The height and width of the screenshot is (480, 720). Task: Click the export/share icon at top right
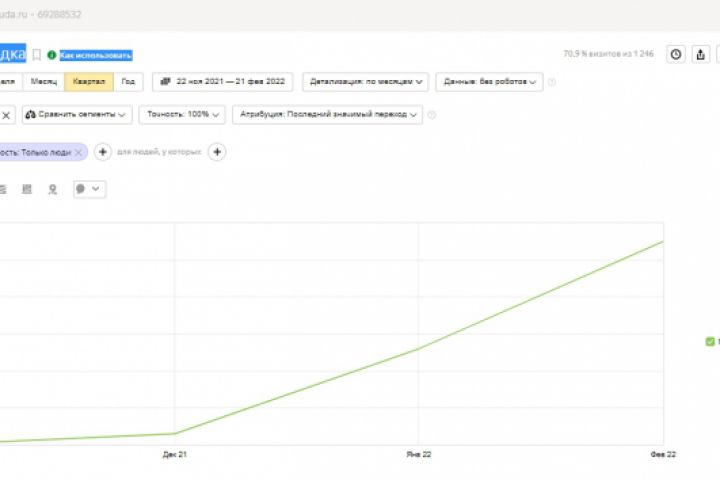click(x=701, y=55)
